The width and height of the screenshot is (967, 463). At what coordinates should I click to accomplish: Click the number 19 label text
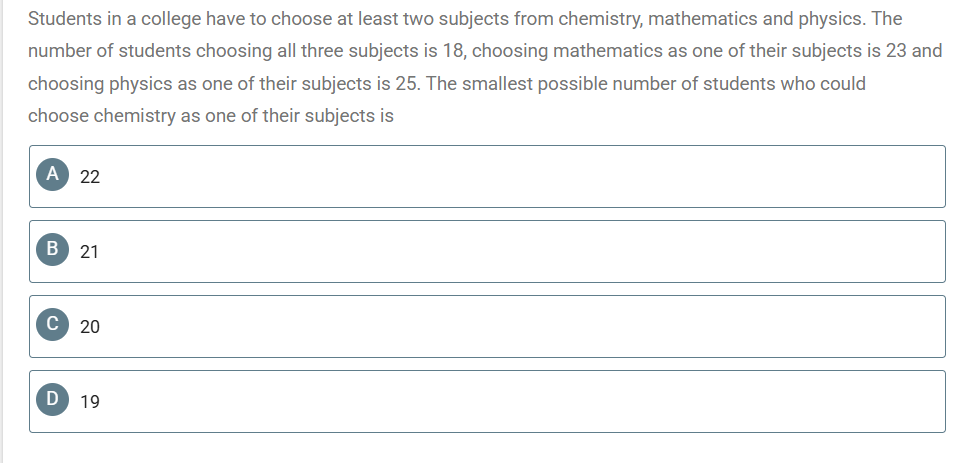pos(90,402)
